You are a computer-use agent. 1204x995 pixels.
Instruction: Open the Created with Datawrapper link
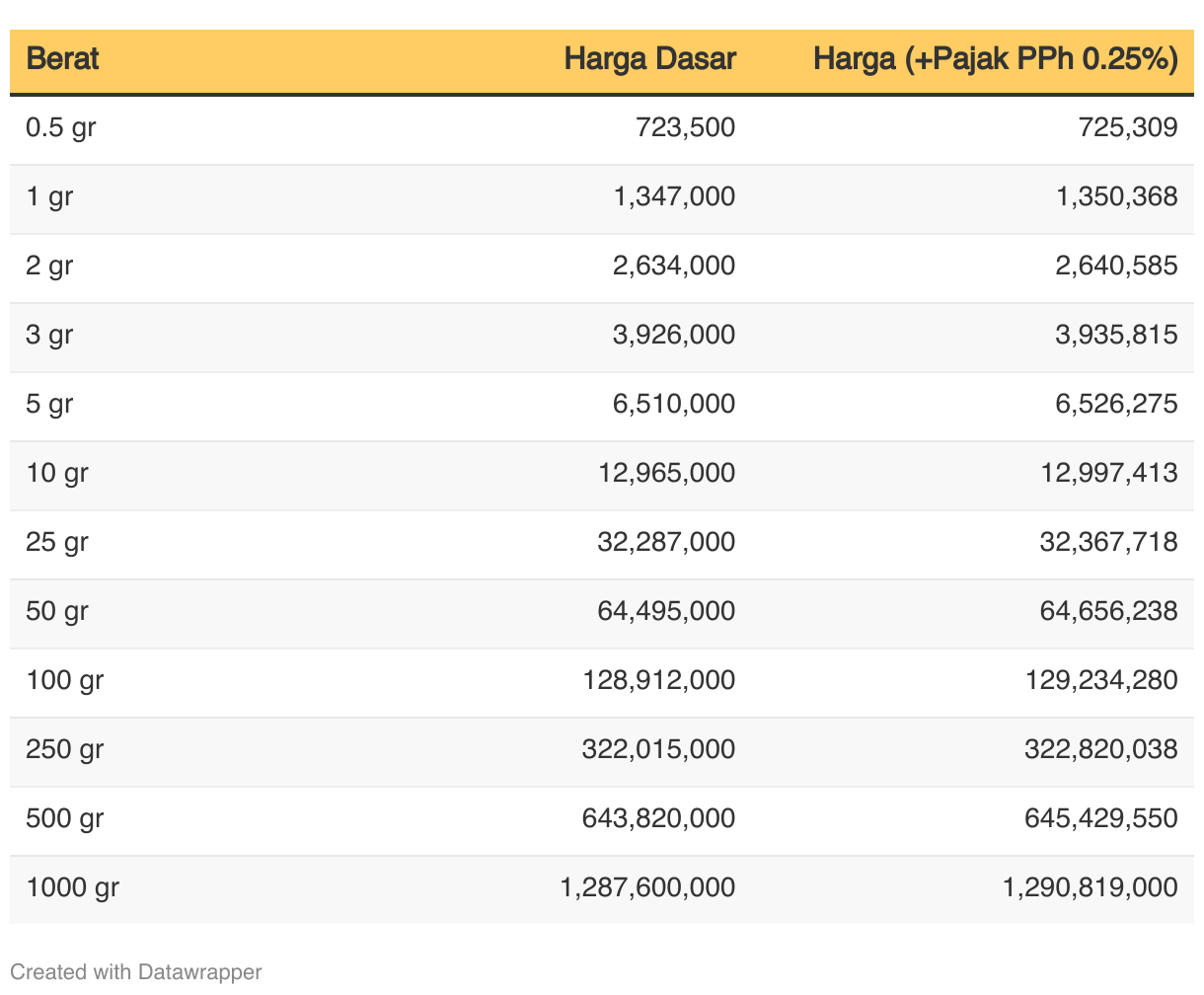pos(136,971)
